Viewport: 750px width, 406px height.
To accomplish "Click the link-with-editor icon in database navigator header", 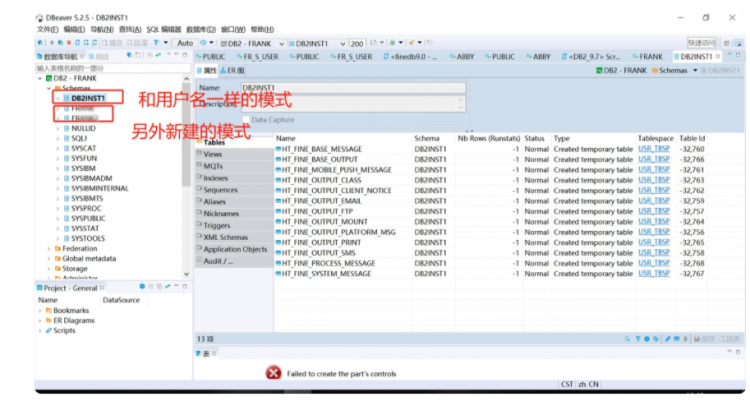I will pos(158,55).
